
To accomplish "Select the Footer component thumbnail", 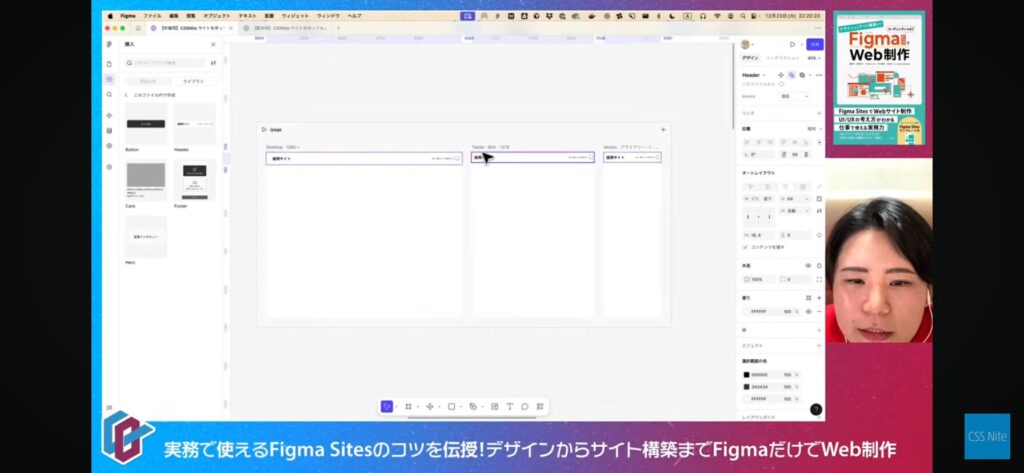I will 194,180.
